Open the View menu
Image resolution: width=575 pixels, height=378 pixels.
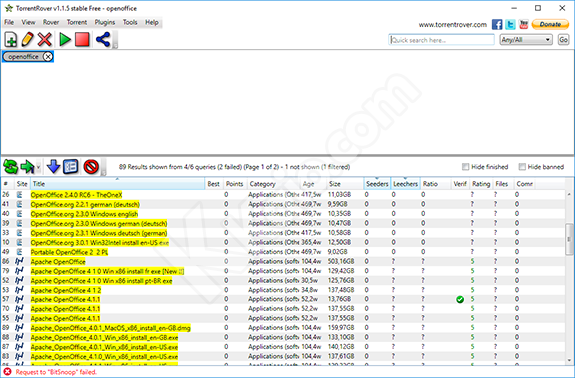coord(28,22)
